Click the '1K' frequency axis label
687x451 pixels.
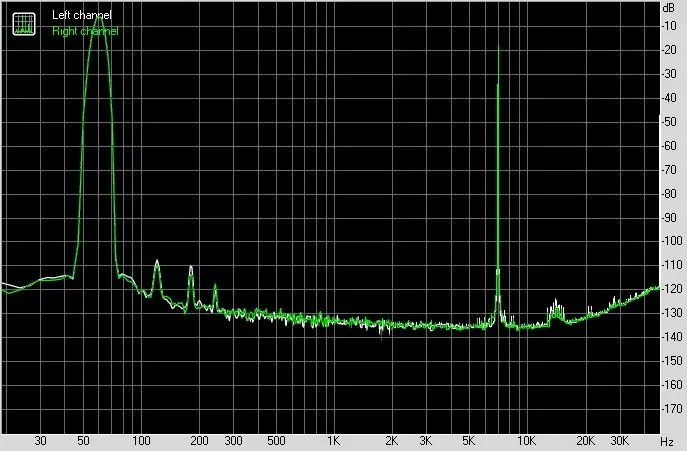tap(333, 441)
